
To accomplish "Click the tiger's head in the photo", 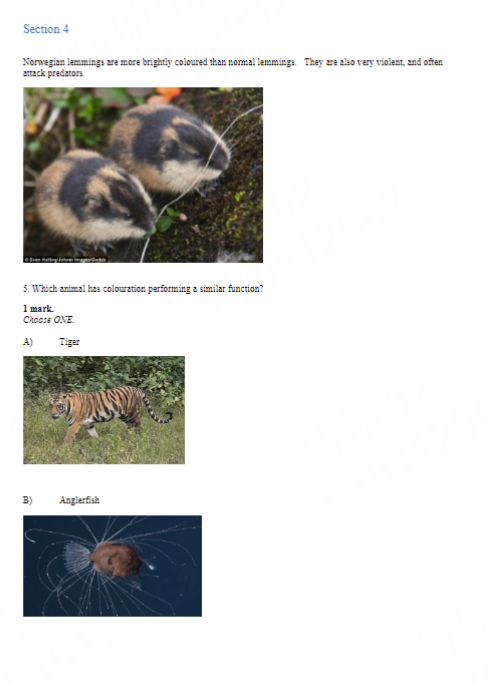I will [x=57, y=406].
